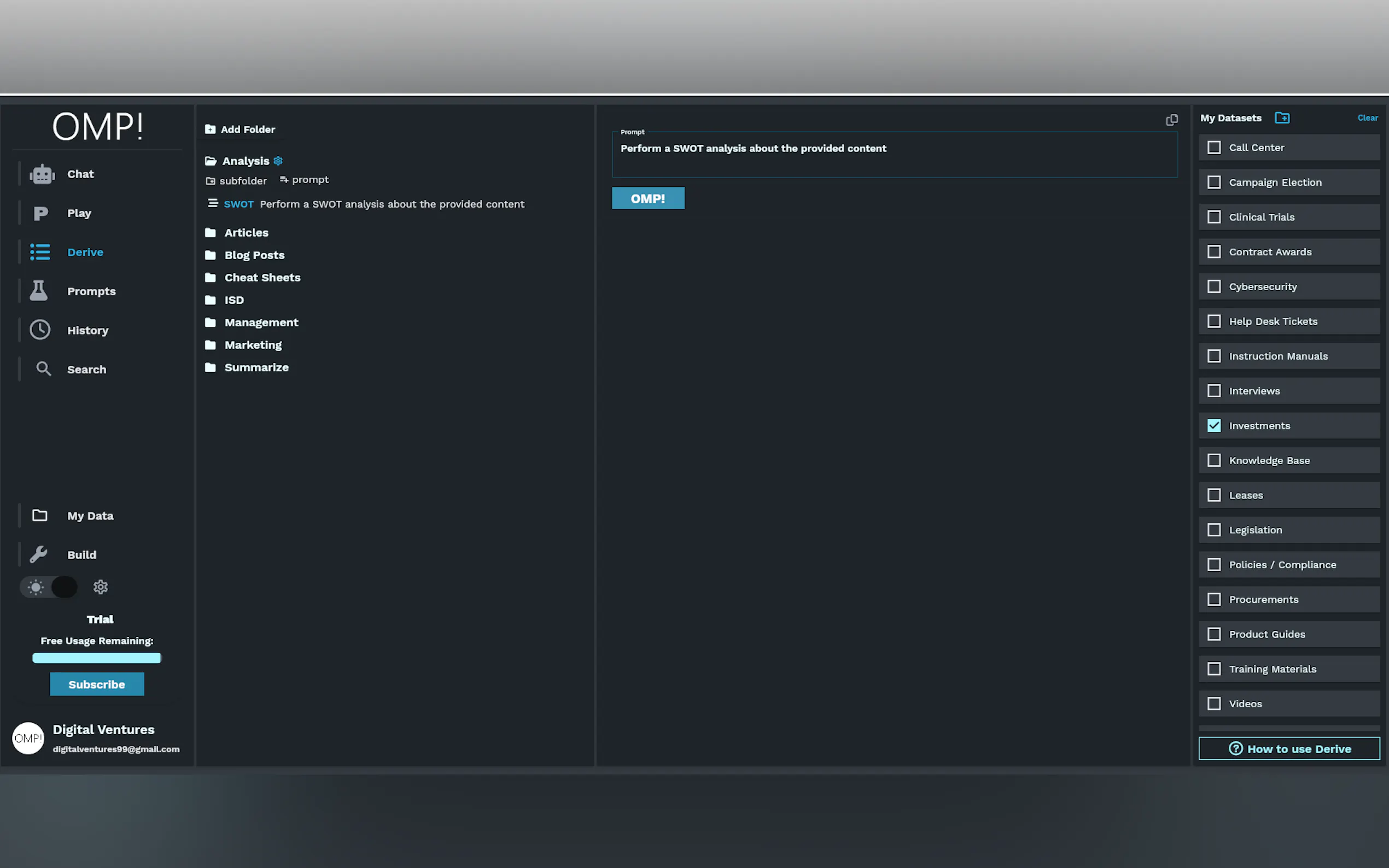Toggle the light/dark theme switch
The image size is (1389, 868).
49,587
